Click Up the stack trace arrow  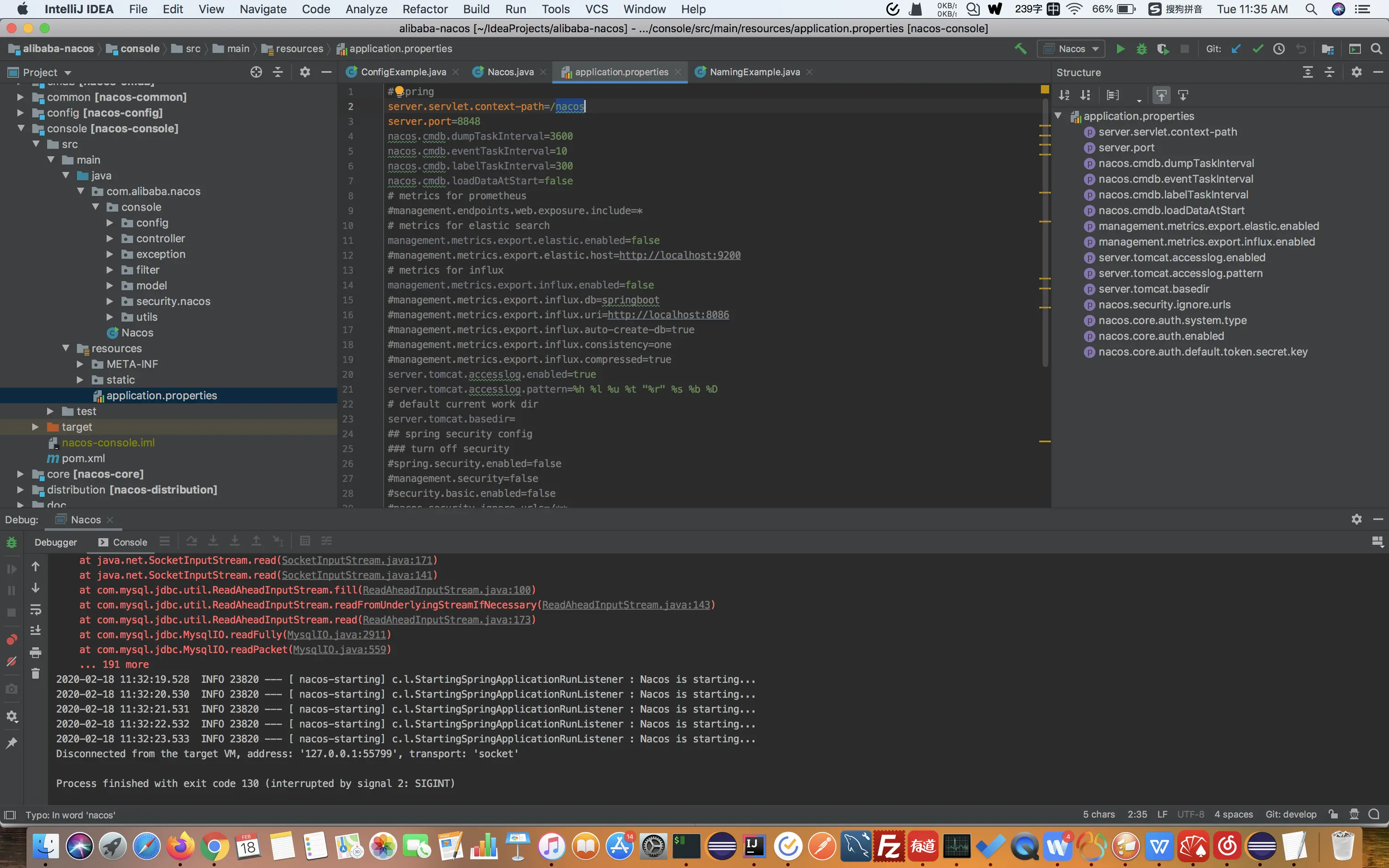click(x=35, y=567)
